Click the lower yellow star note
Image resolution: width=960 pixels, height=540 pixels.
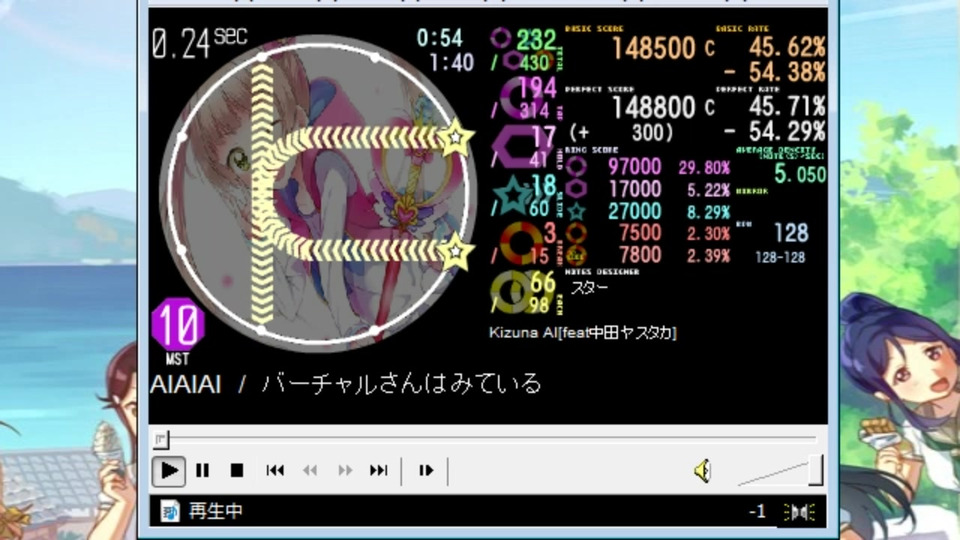[455, 252]
